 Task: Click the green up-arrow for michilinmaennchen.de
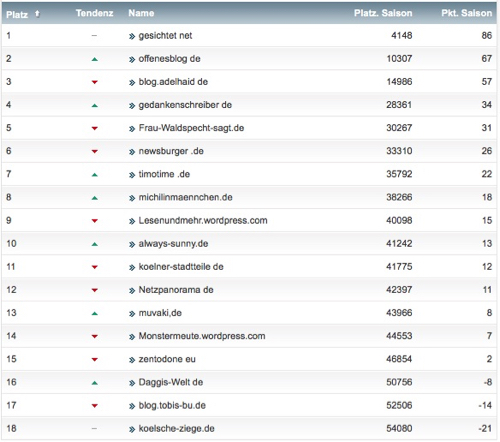click(x=95, y=198)
